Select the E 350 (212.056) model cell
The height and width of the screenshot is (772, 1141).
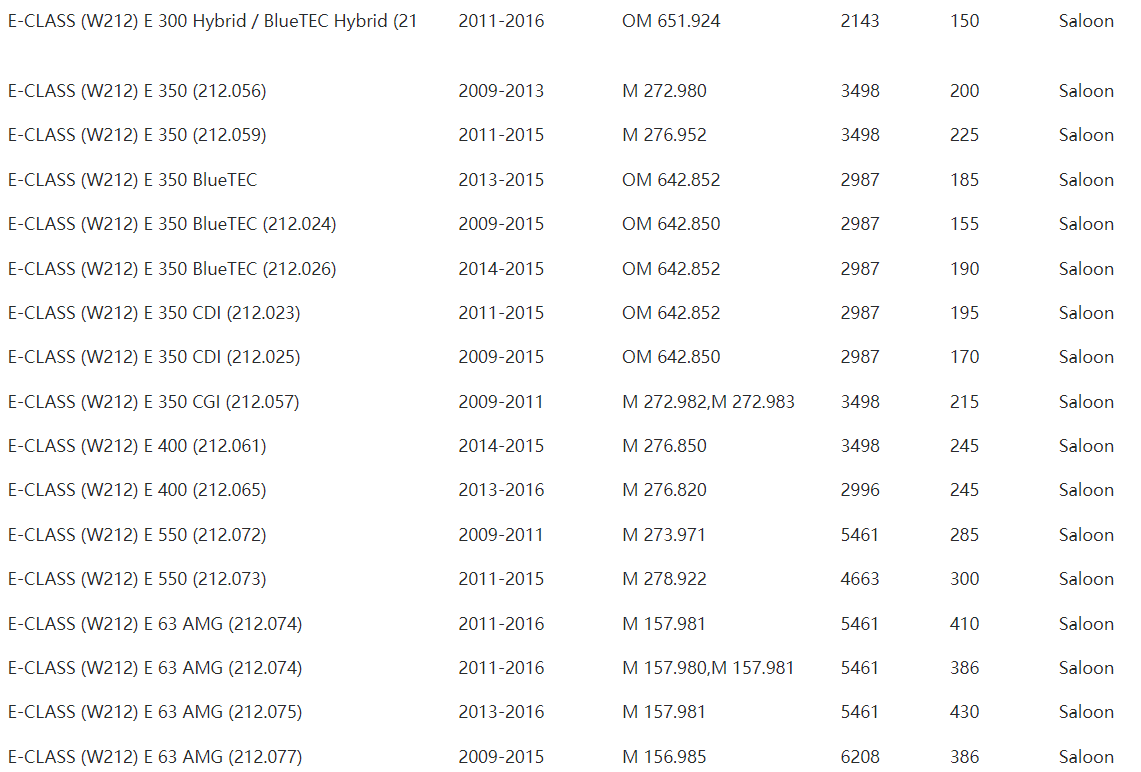(137, 91)
